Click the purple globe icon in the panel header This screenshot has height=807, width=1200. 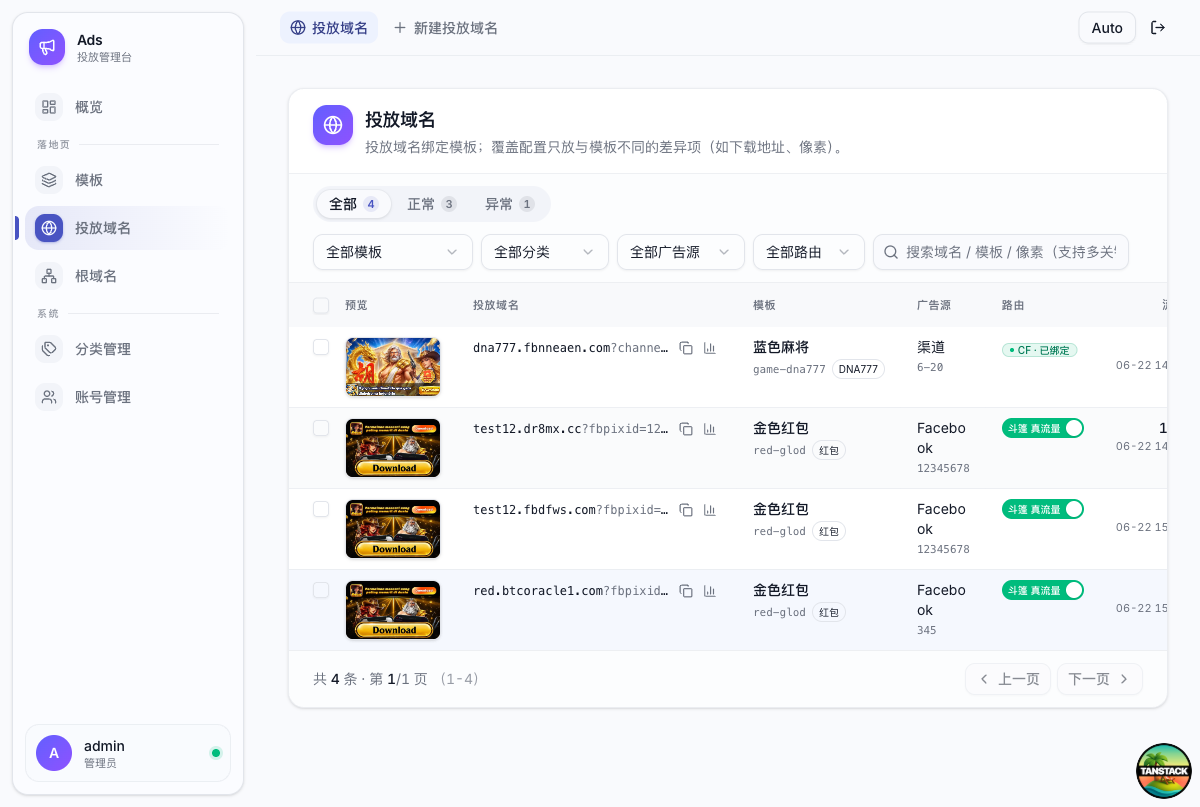[333, 125]
